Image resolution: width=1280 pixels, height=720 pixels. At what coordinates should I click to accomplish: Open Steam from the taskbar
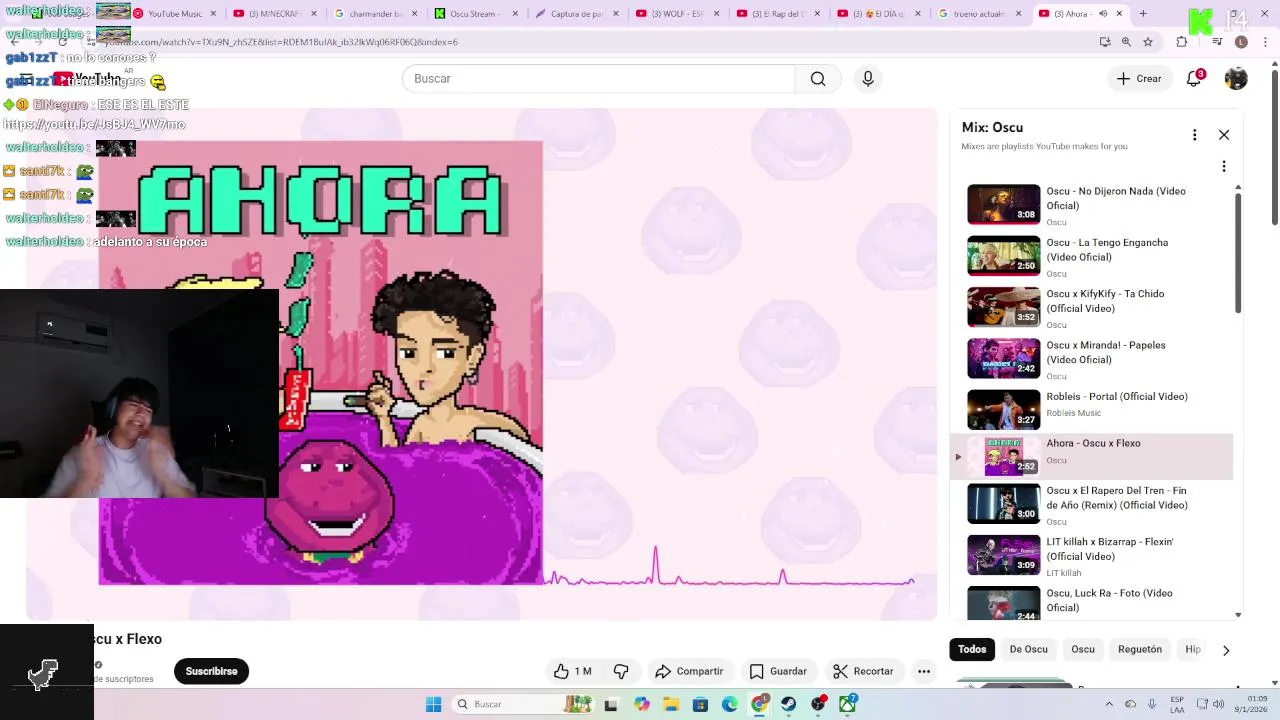789,704
